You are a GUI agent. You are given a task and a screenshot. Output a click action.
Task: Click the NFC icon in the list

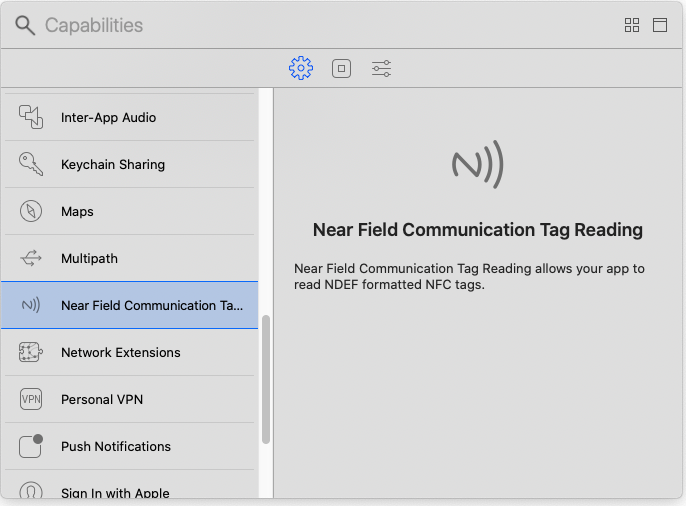(x=31, y=305)
